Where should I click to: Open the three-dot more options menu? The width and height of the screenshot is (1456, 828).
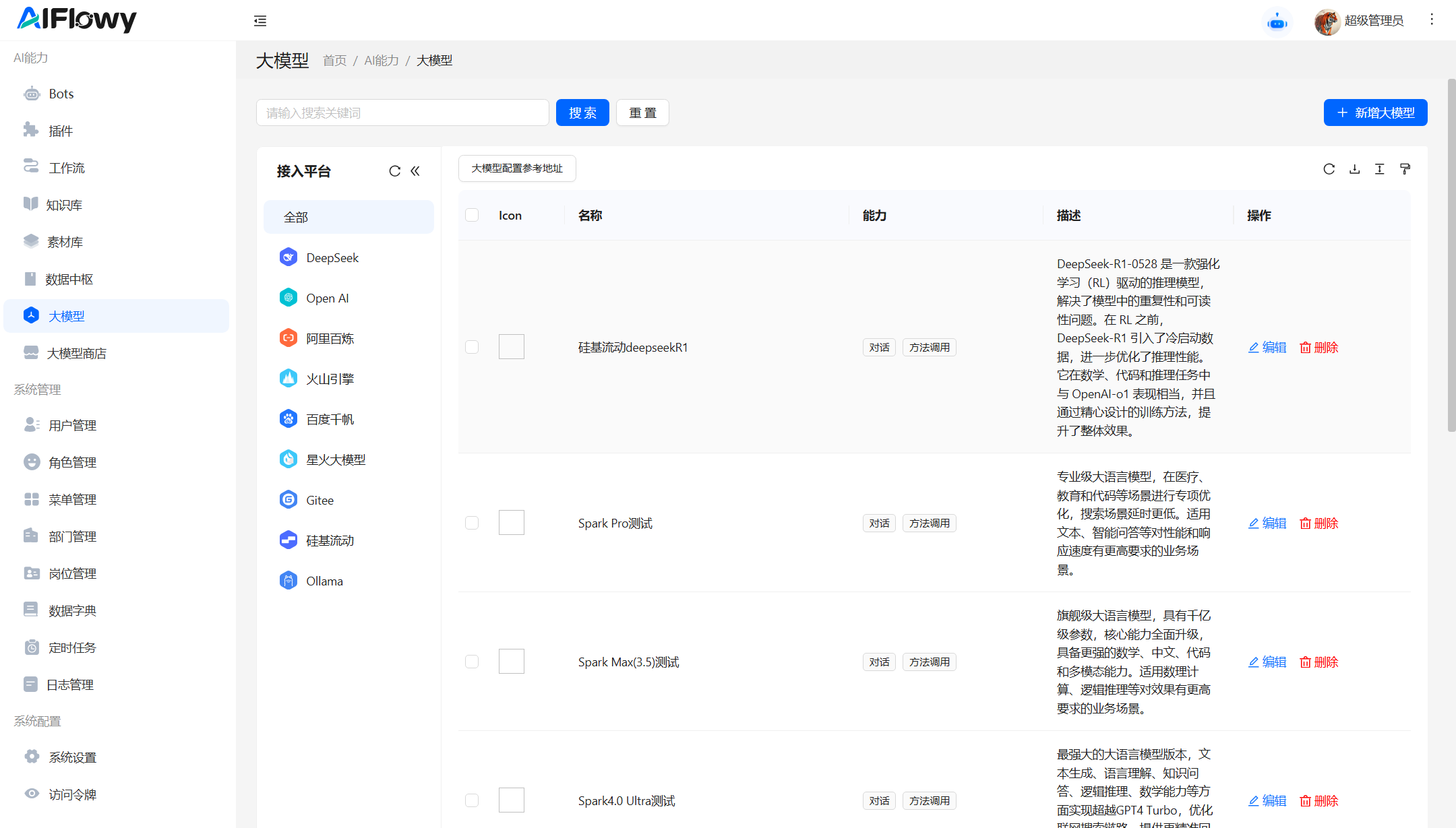pos(1432,20)
